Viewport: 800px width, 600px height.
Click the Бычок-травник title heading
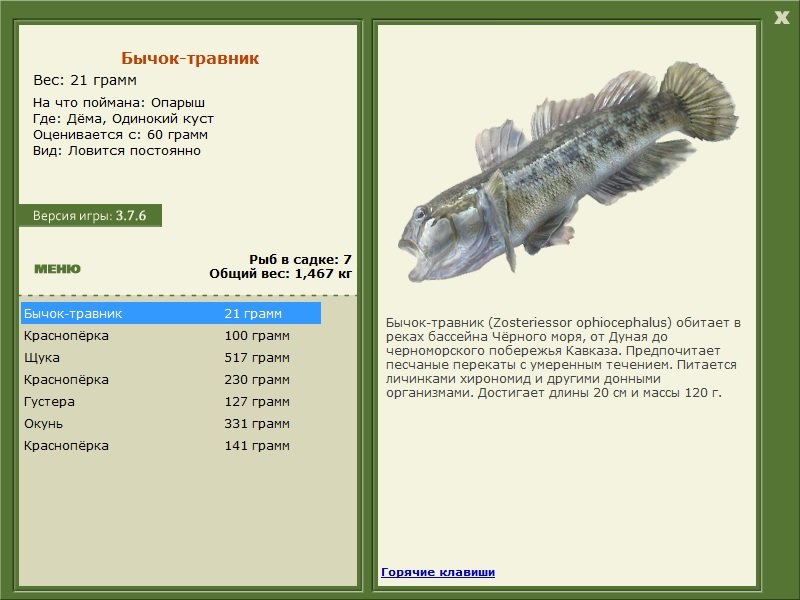pos(190,58)
